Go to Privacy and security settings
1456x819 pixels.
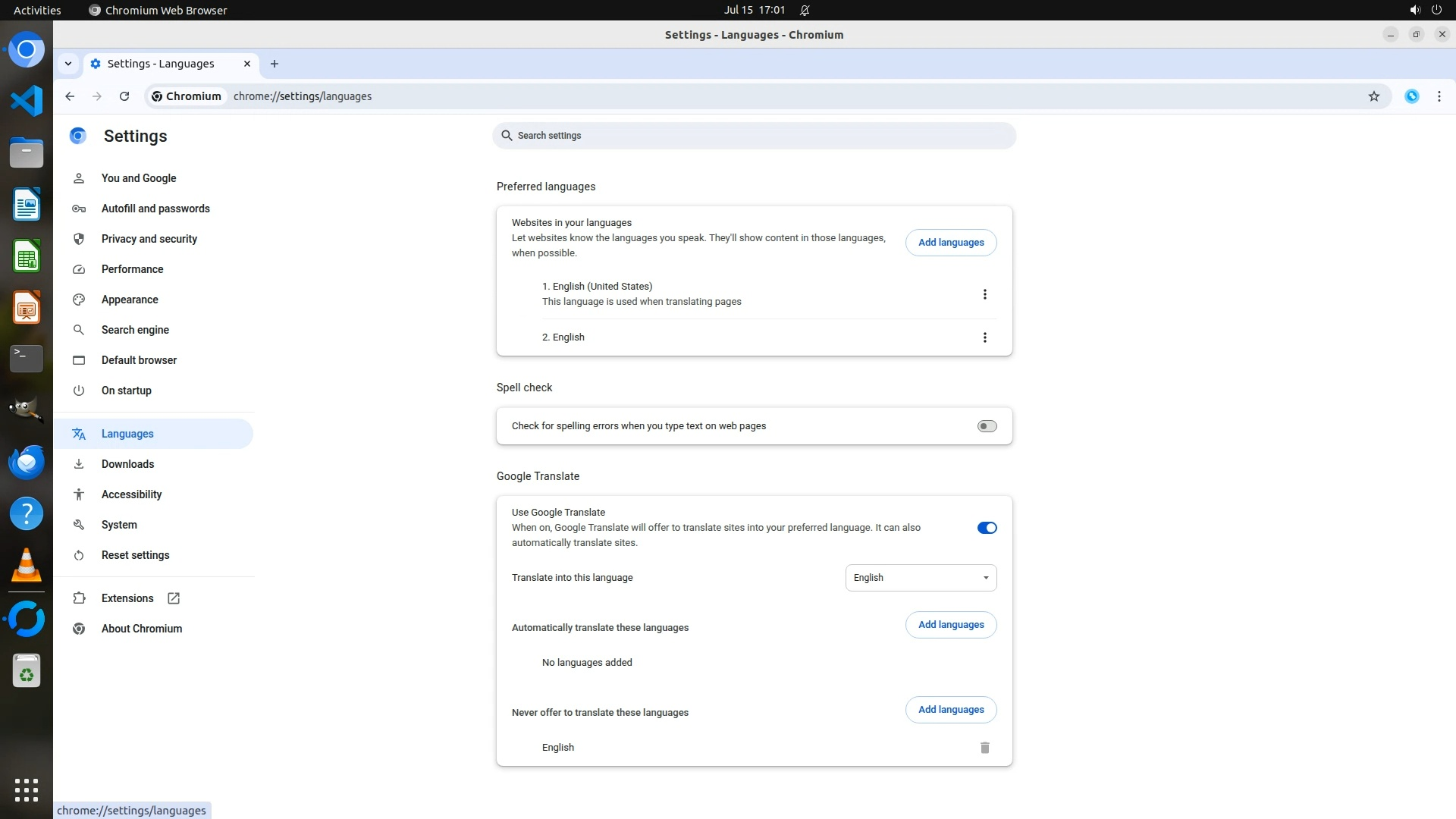(149, 239)
